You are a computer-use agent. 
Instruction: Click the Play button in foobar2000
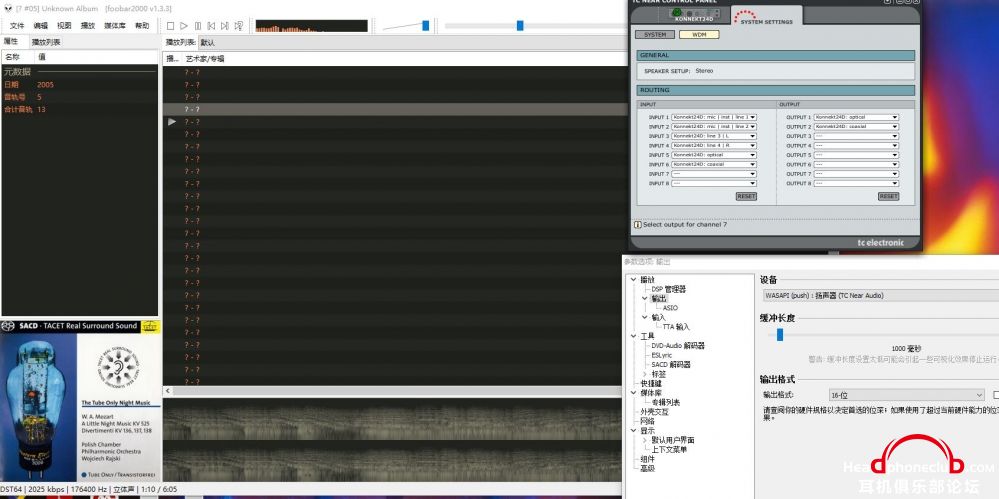click(x=184, y=26)
